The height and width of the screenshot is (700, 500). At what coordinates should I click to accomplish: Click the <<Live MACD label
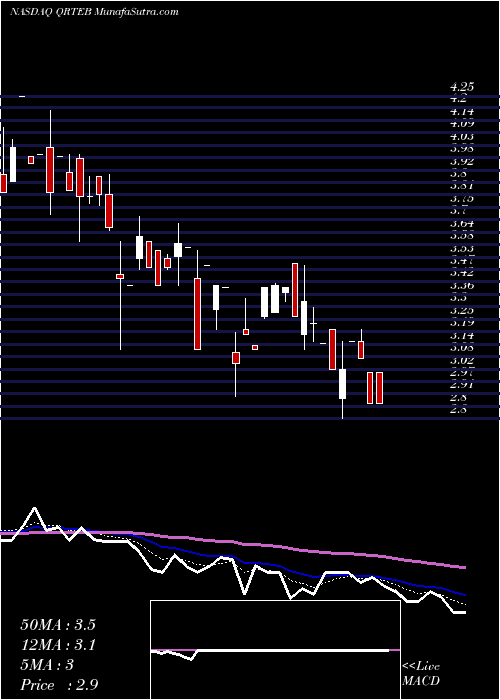421,674
